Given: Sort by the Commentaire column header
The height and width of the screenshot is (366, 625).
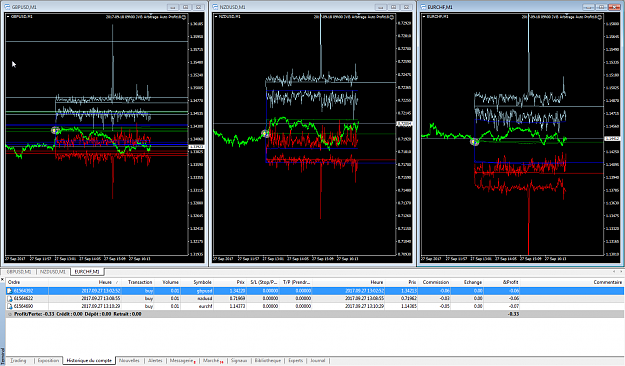Looking at the screenshot, I should click(x=572, y=282).
